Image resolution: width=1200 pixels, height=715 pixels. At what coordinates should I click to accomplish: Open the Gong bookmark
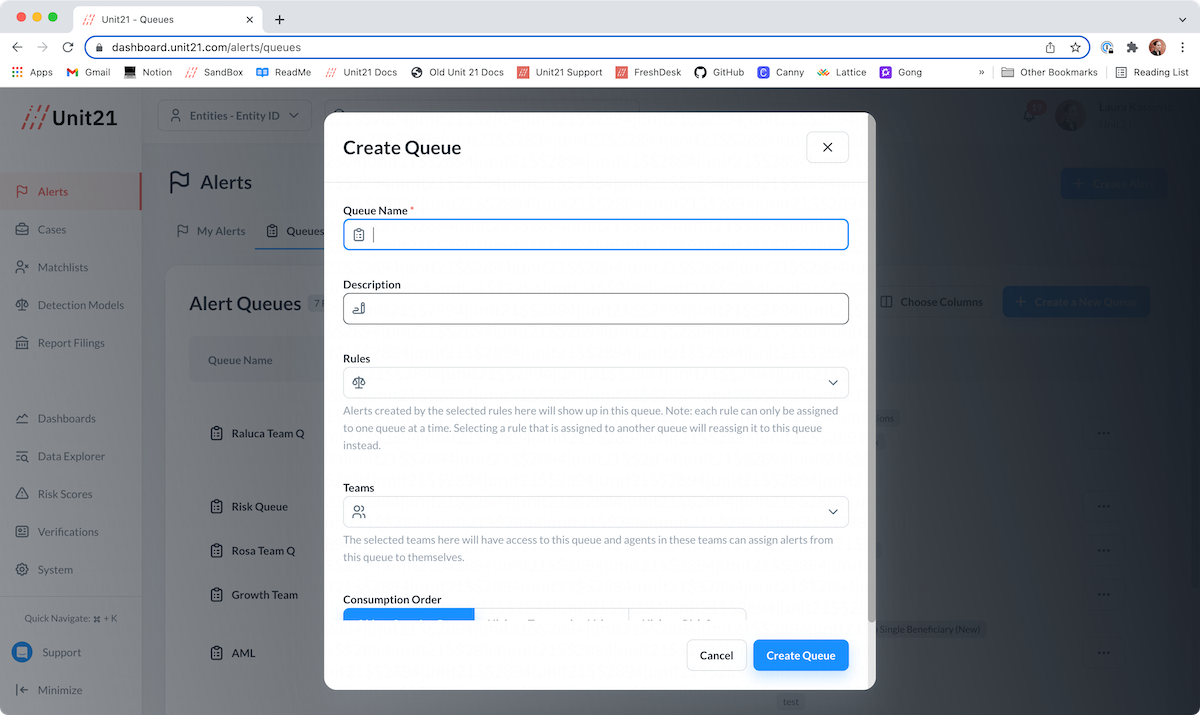(x=900, y=72)
